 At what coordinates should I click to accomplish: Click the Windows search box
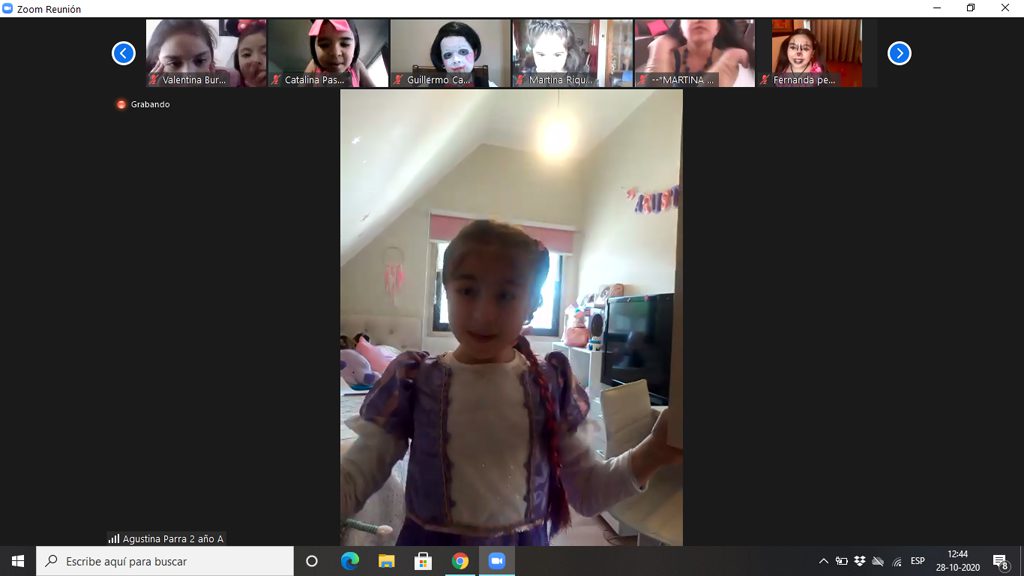165,561
